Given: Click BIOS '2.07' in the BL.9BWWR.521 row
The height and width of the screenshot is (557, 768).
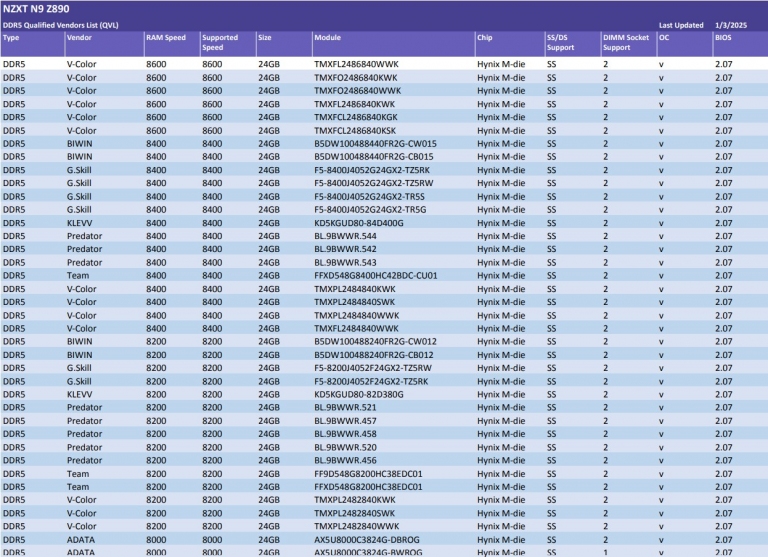Looking at the screenshot, I should coord(723,408).
